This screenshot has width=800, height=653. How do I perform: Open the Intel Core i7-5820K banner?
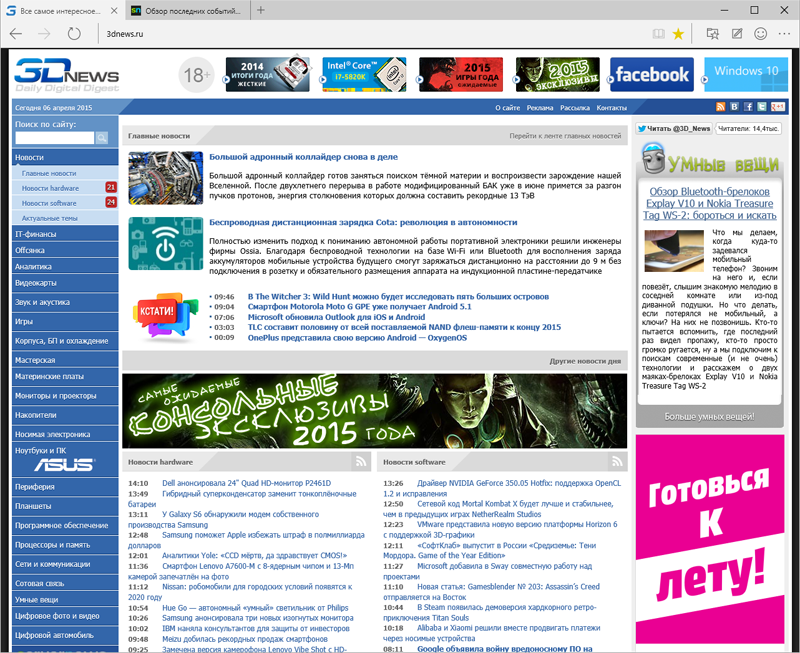(x=364, y=74)
